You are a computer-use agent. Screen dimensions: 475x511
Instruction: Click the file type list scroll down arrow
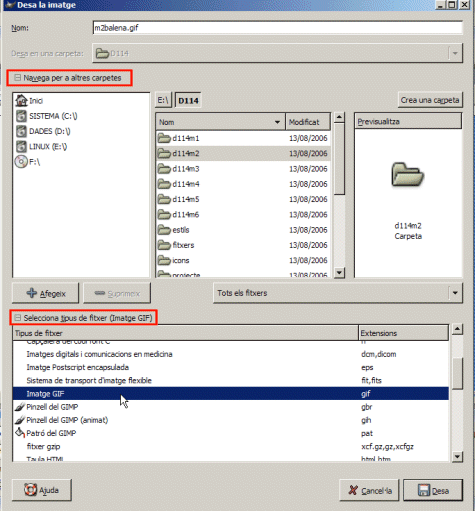[x=457, y=456]
